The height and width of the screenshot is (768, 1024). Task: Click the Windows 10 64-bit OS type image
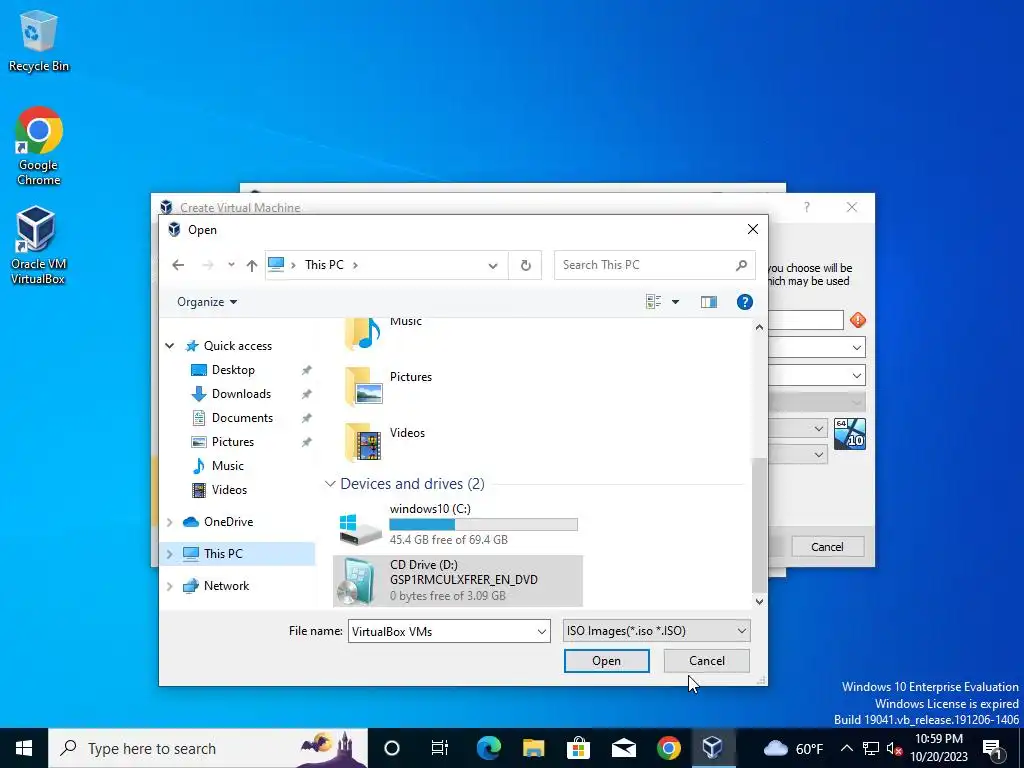(850, 434)
